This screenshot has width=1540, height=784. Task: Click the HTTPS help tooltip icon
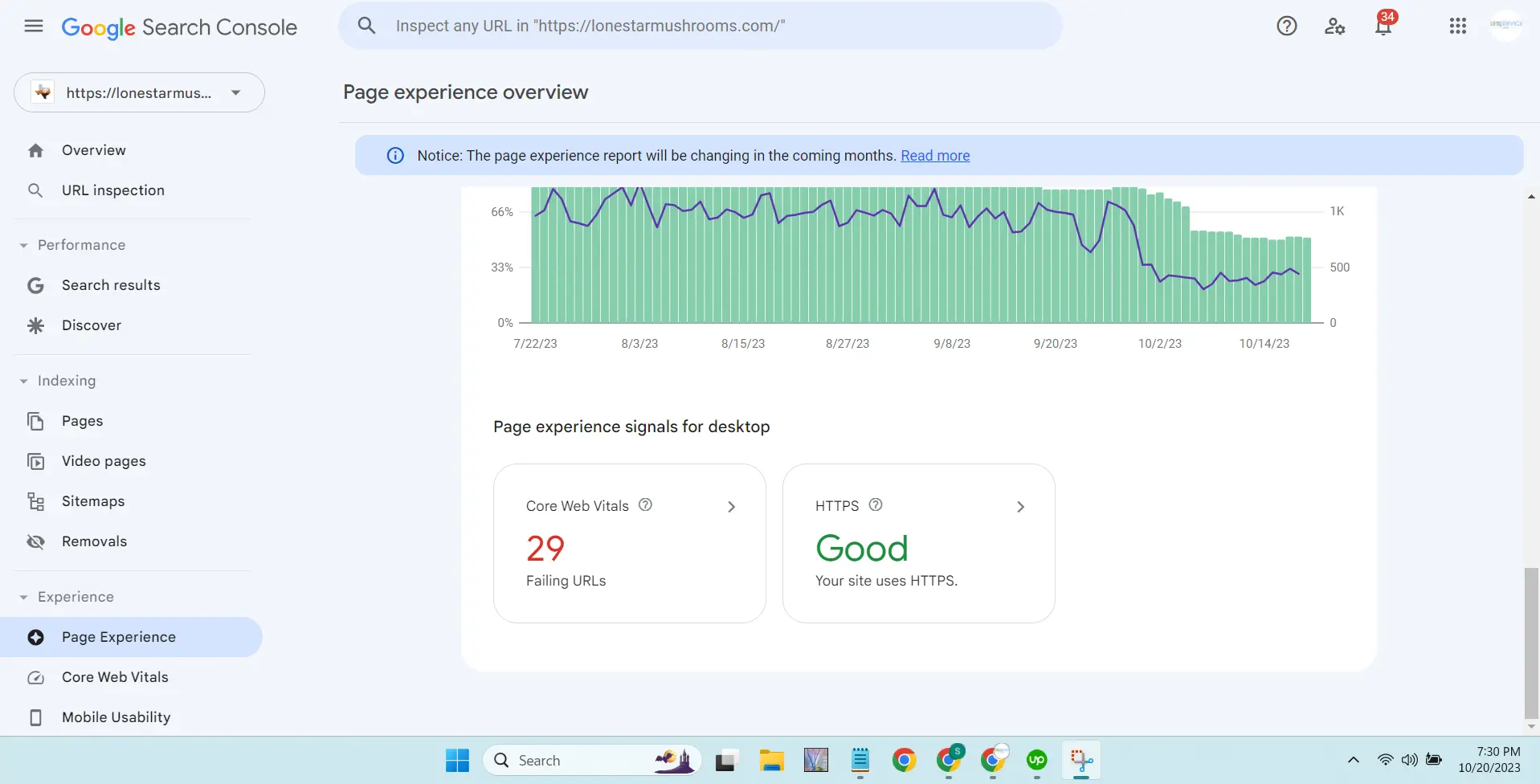[876, 505]
